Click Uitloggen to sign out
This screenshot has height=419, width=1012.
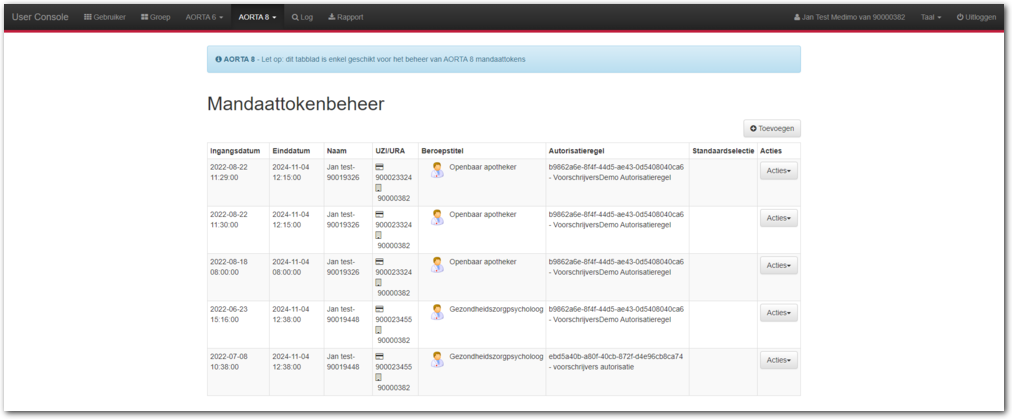tap(976, 17)
